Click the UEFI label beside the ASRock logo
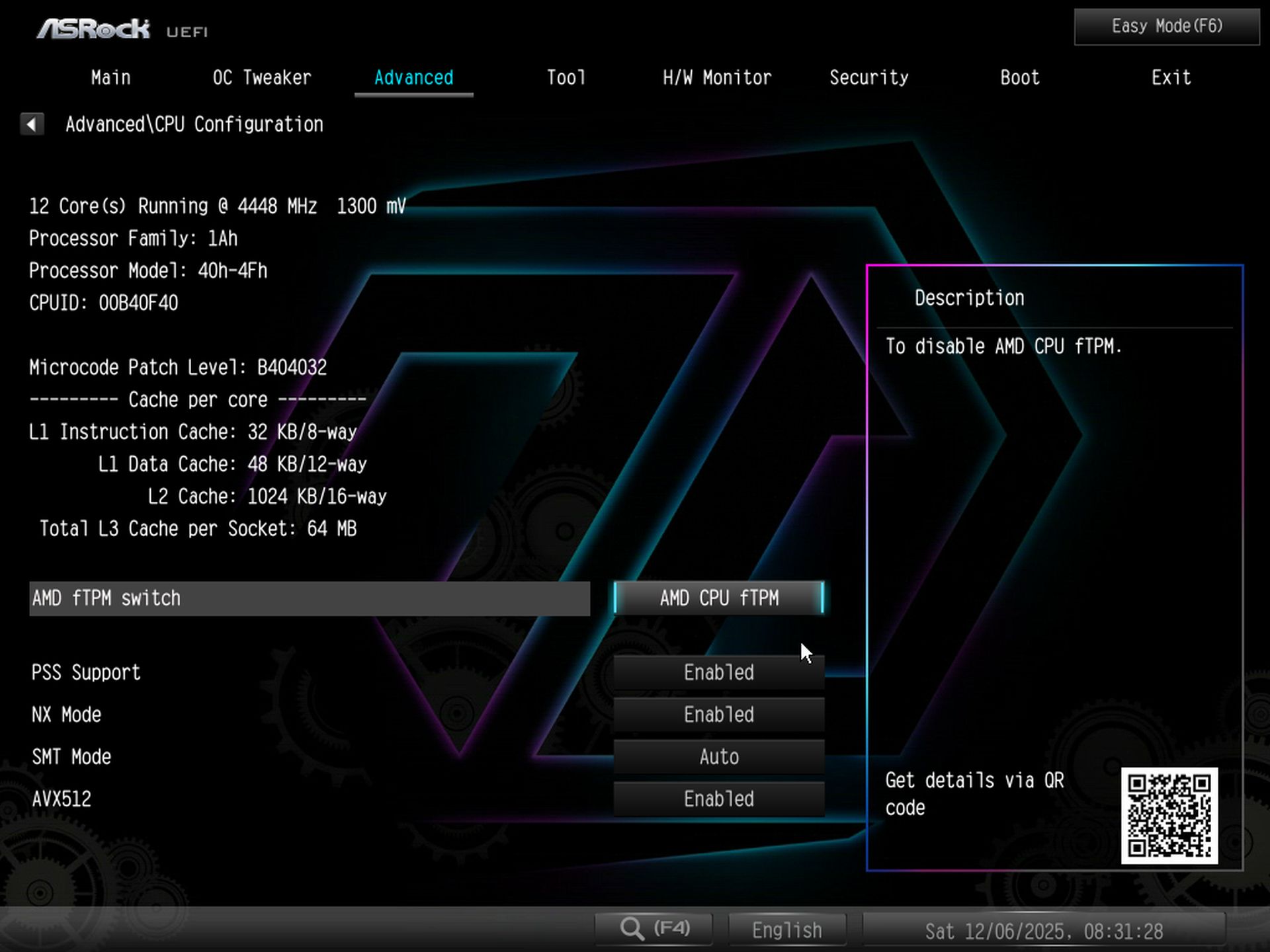Viewport: 1270px width, 952px height. (x=187, y=32)
